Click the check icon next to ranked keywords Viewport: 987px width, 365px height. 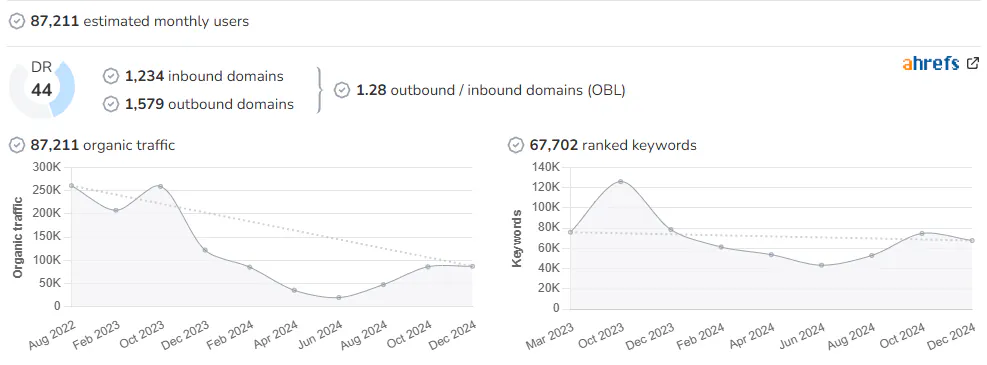pos(516,145)
